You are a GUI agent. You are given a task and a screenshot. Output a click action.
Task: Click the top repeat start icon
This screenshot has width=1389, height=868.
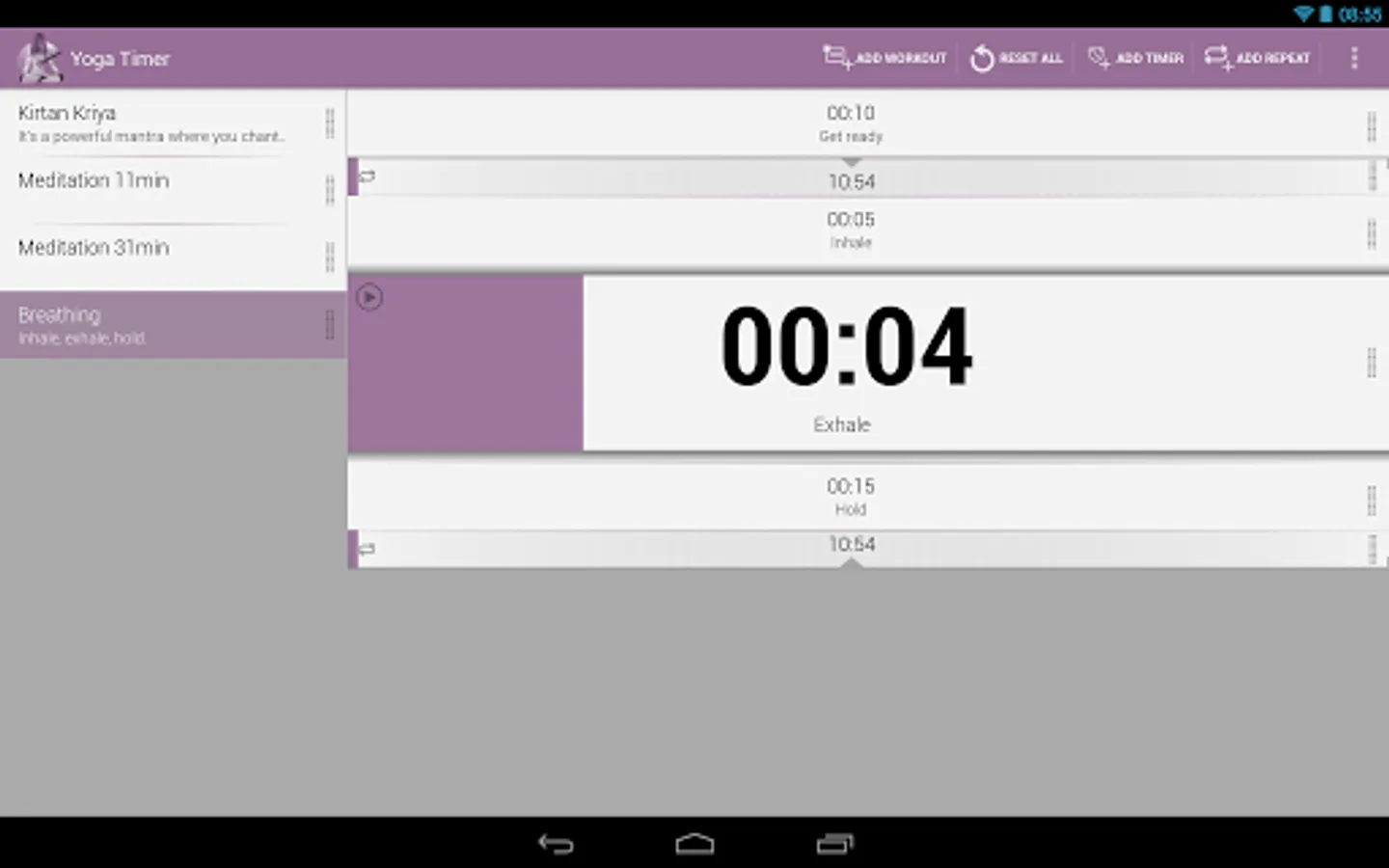pyautogui.click(x=368, y=177)
